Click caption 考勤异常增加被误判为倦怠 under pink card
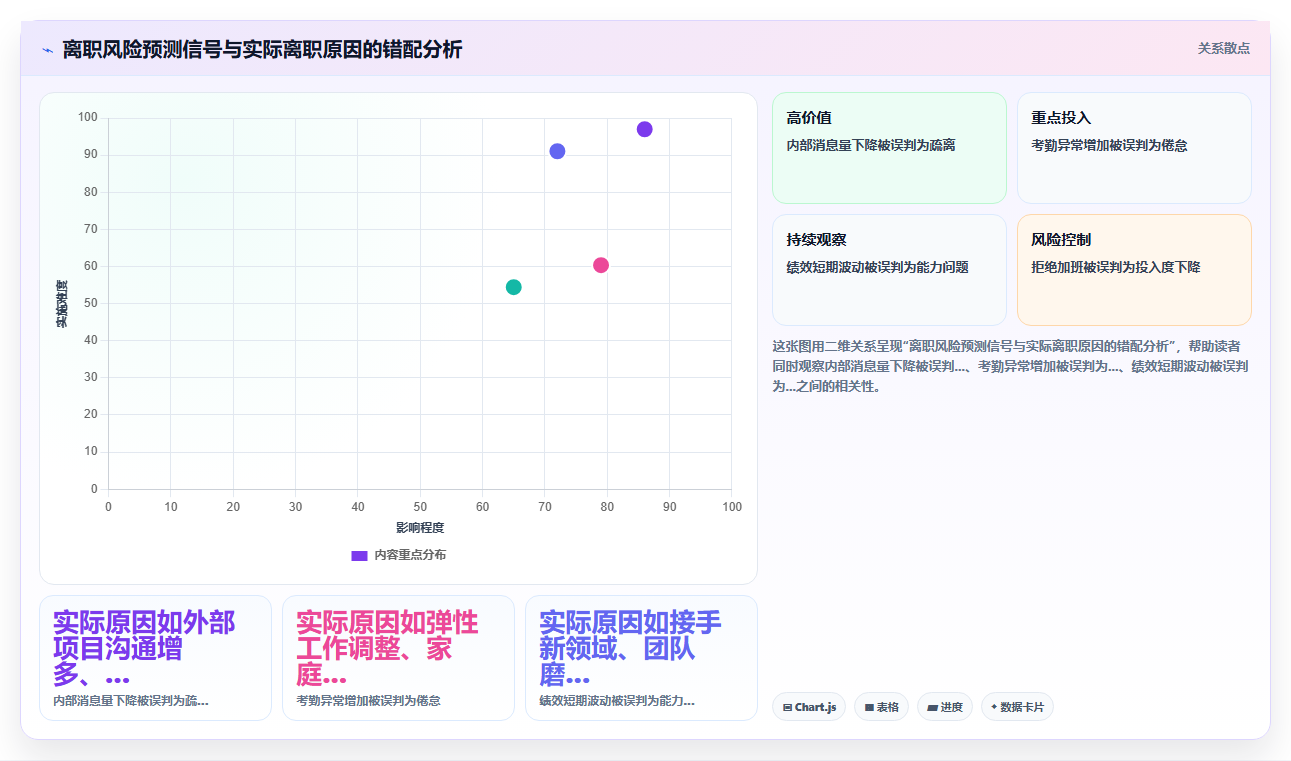 click(368, 701)
